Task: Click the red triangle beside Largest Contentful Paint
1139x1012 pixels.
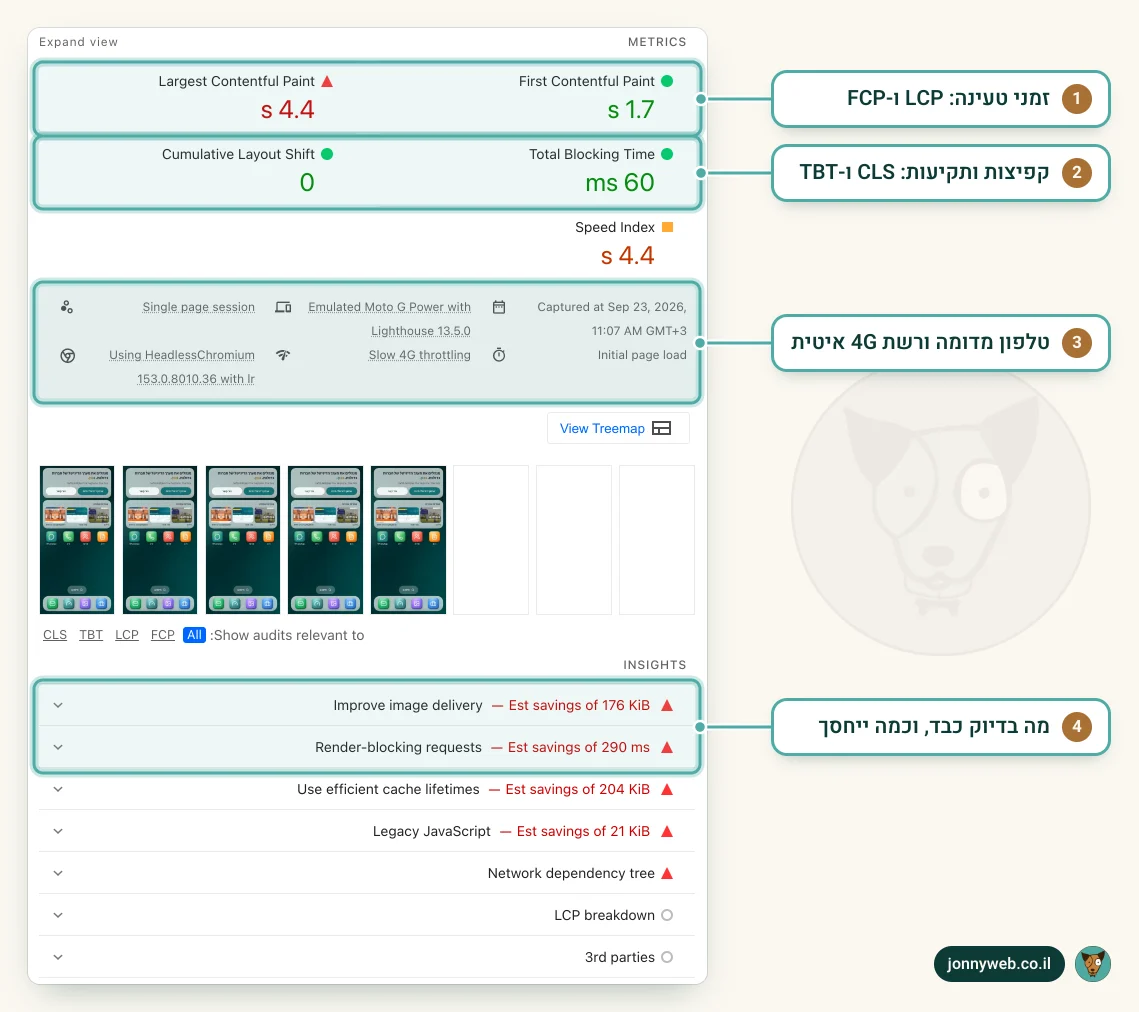Action: coord(327,81)
